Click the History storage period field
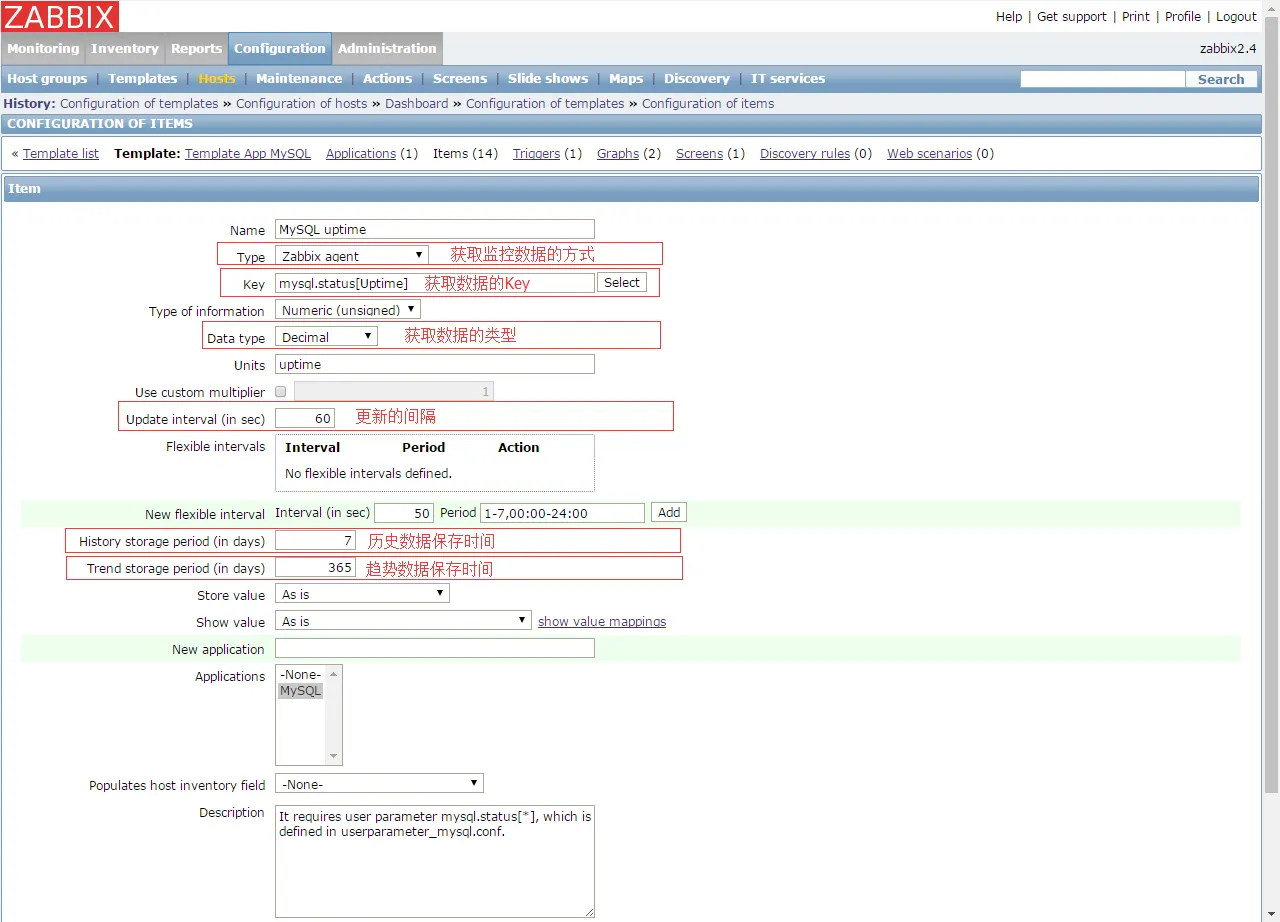The height and width of the screenshot is (922, 1280). (x=315, y=540)
